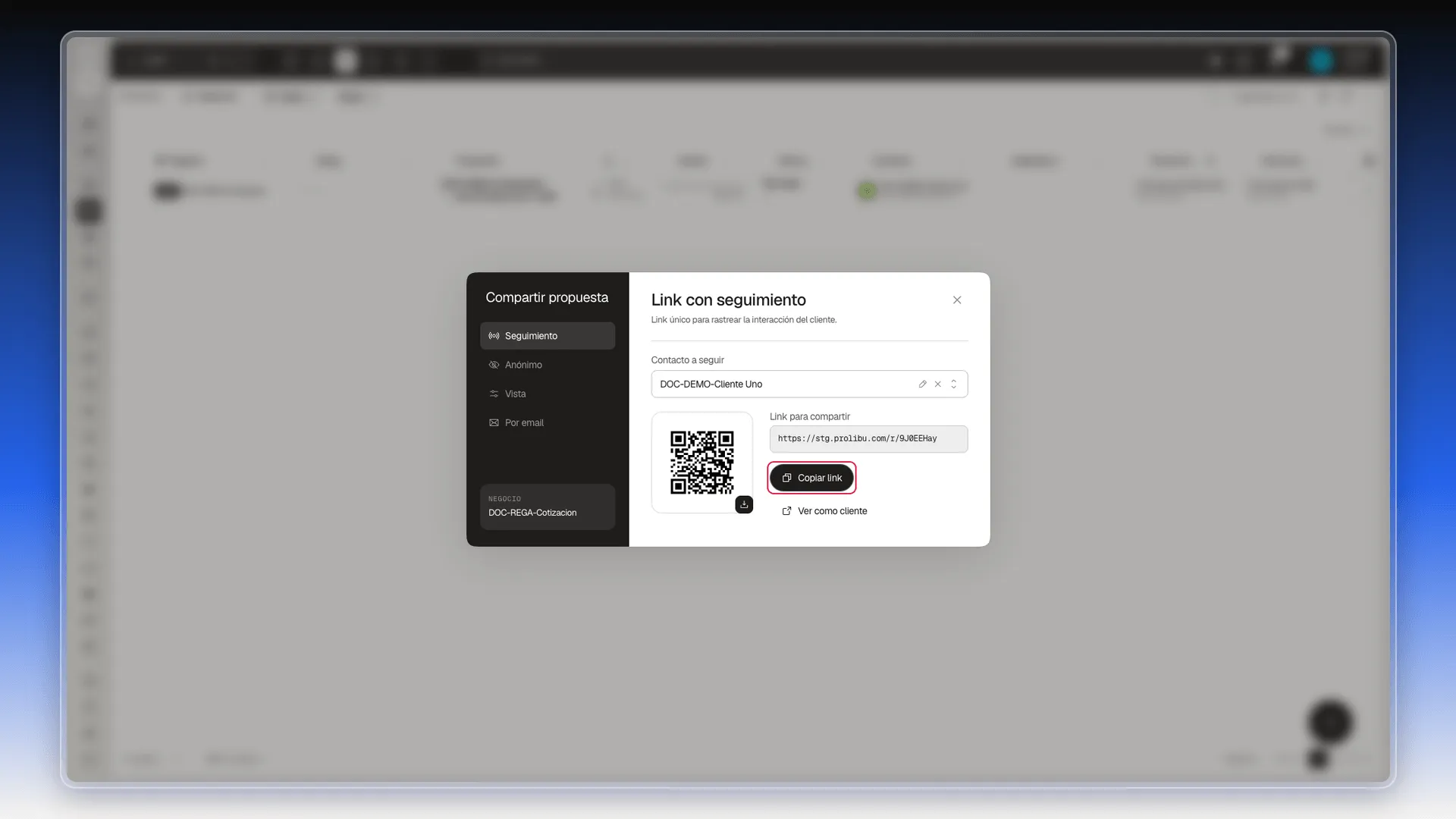Screen dimensions: 1456x819
Task: Click the crossed-eye icon beside Anónimo
Action: (494, 365)
